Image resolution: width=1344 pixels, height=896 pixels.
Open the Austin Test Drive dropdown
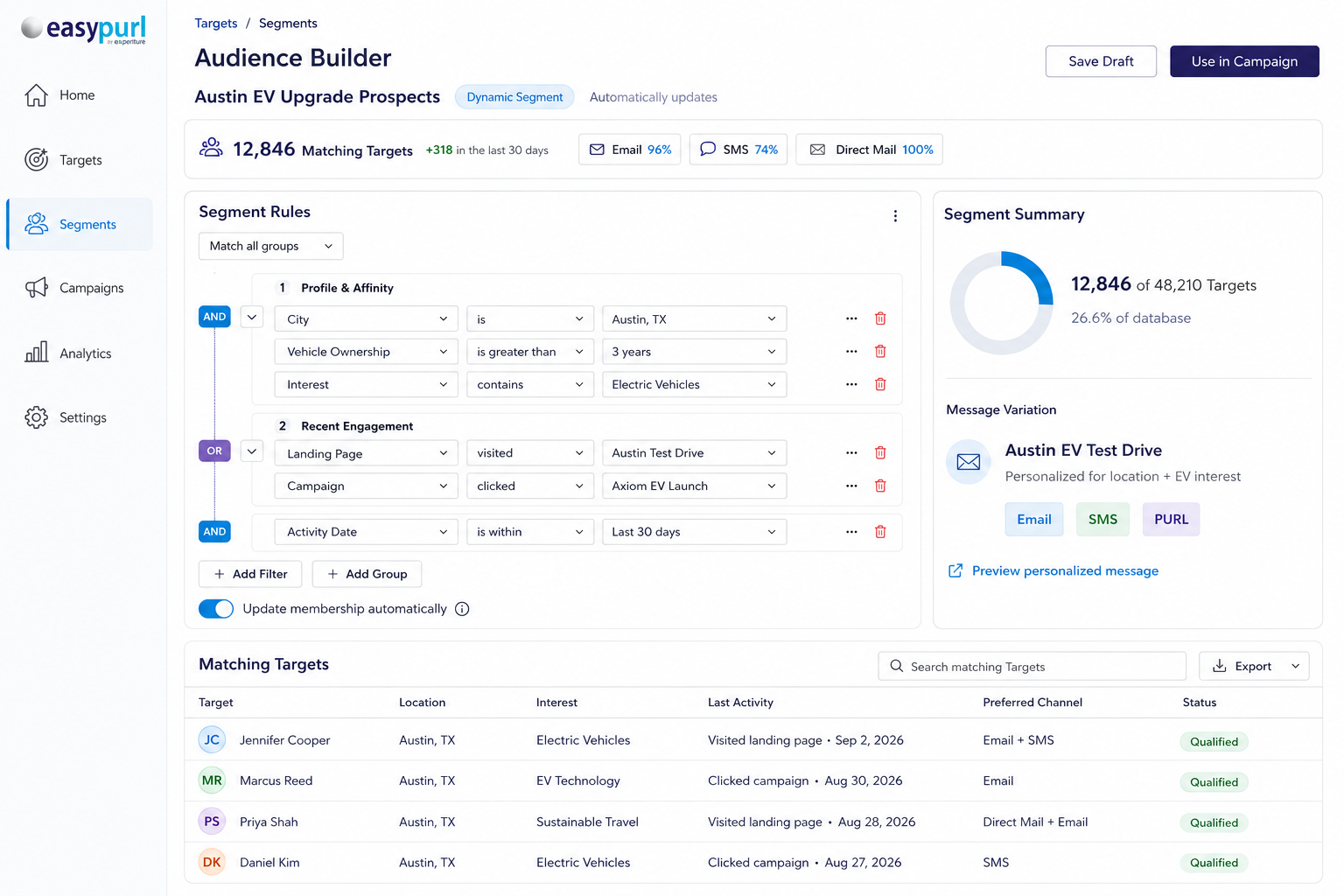[694, 452]
